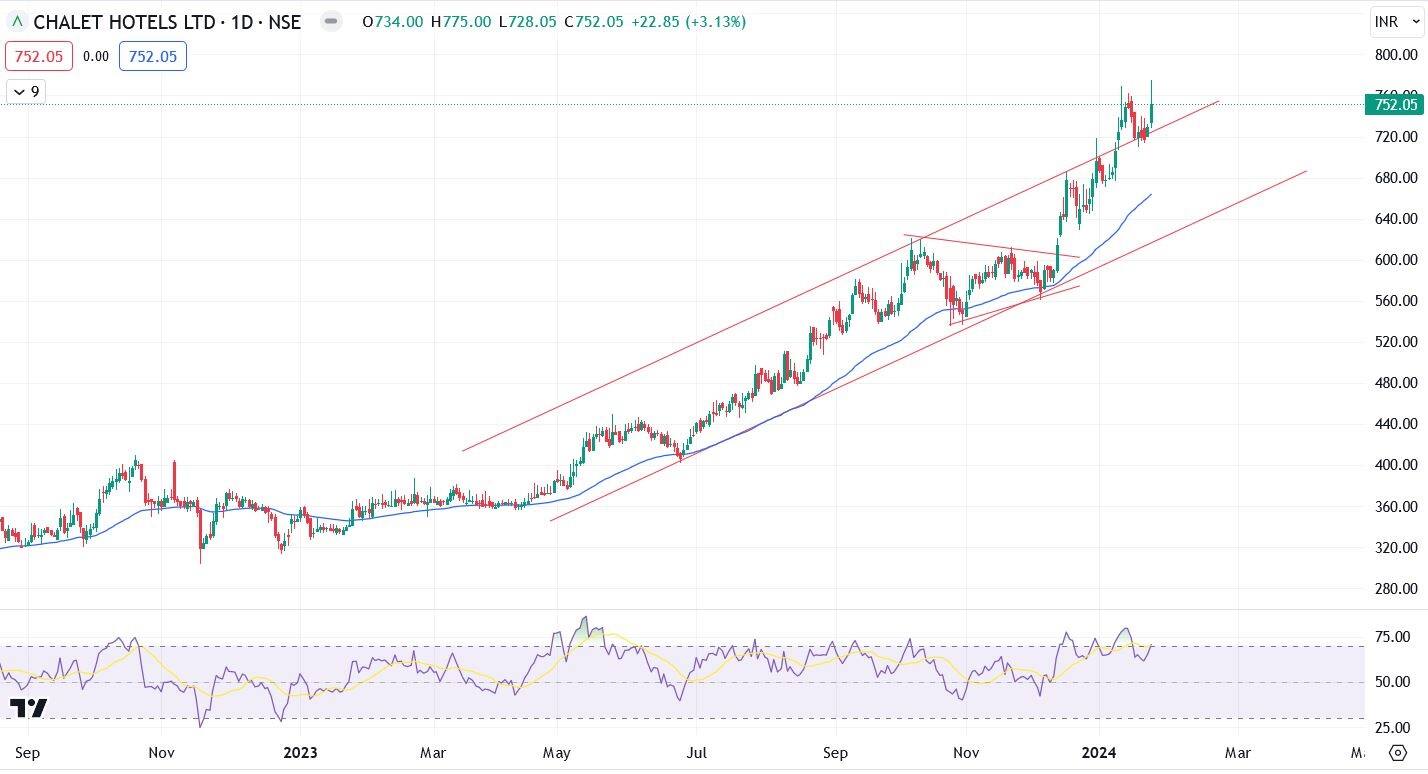Click the +22.85 (+3.13%) change value
The height and width of the screenshot is (774, 1428).
(688, 22)
